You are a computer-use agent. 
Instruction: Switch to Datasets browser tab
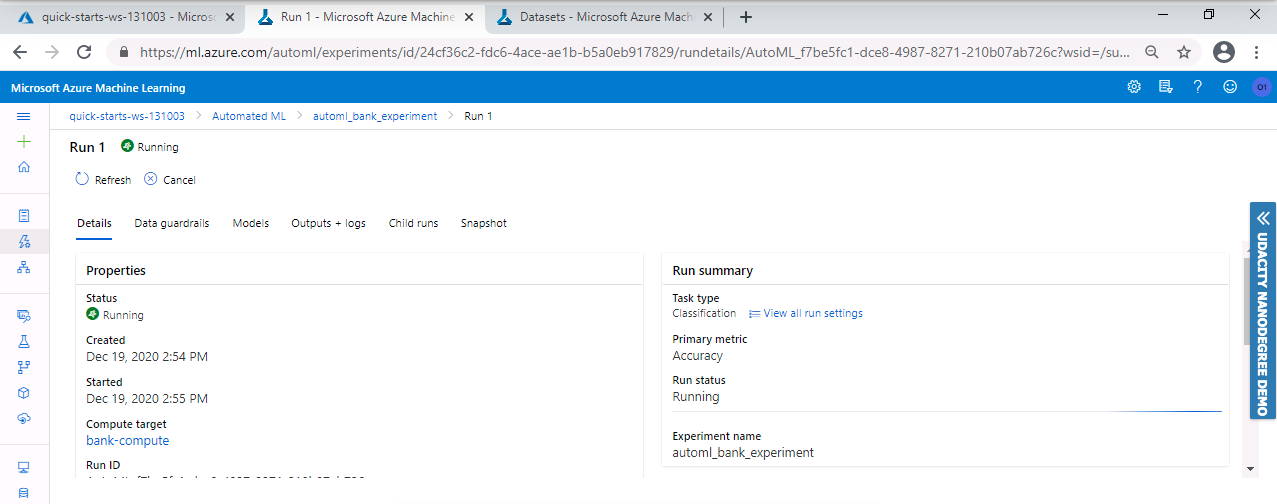coord(605,16)
